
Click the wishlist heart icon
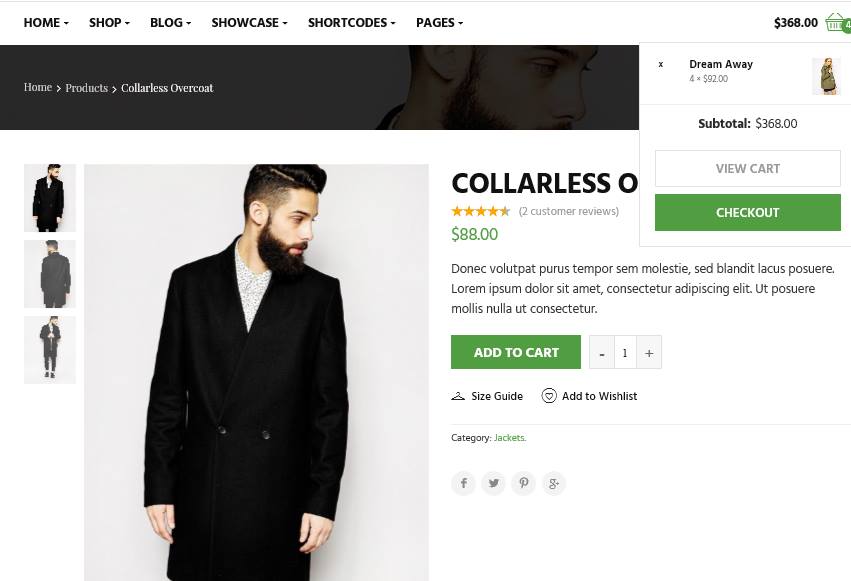549,396
